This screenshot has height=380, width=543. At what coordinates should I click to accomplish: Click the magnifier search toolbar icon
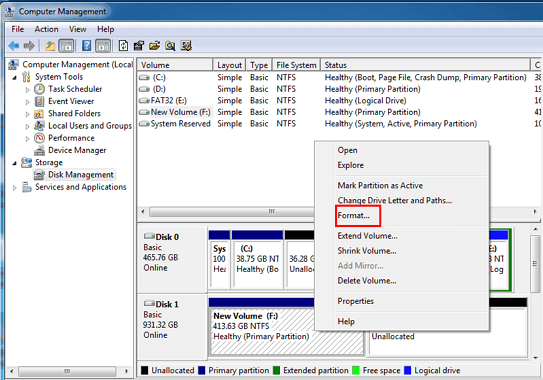[170, 46]
